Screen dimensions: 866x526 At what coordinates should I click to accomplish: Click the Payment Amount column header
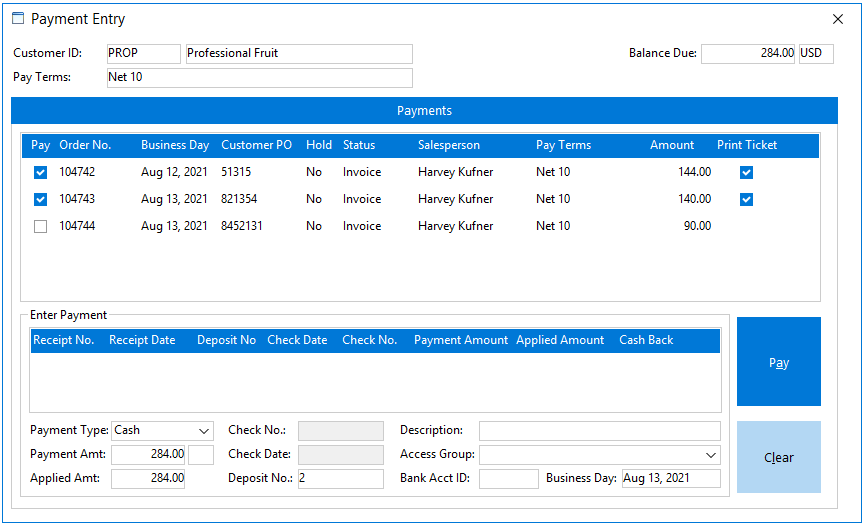[x=461, y=340]
